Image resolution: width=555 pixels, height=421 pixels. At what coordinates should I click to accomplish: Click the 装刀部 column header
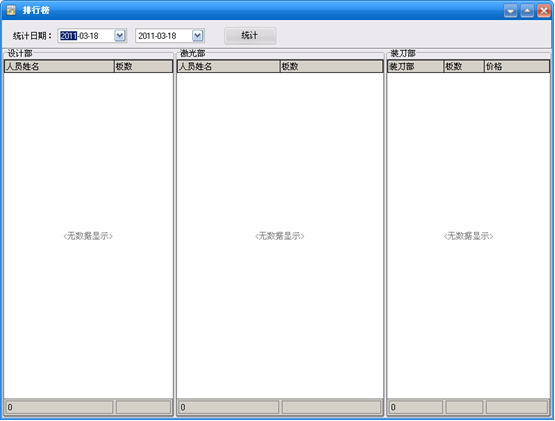[x=416, y=66]
